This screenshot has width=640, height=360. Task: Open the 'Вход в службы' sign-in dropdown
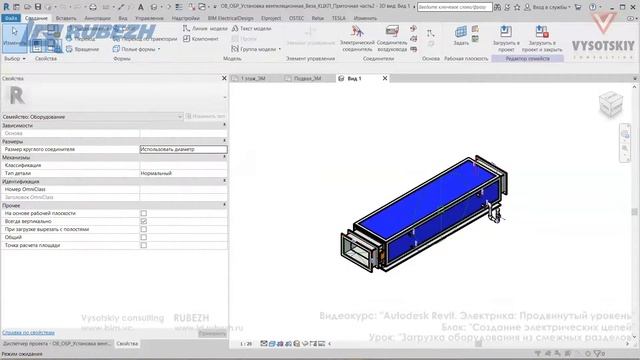pyautogui.click(x=548, y=7)
